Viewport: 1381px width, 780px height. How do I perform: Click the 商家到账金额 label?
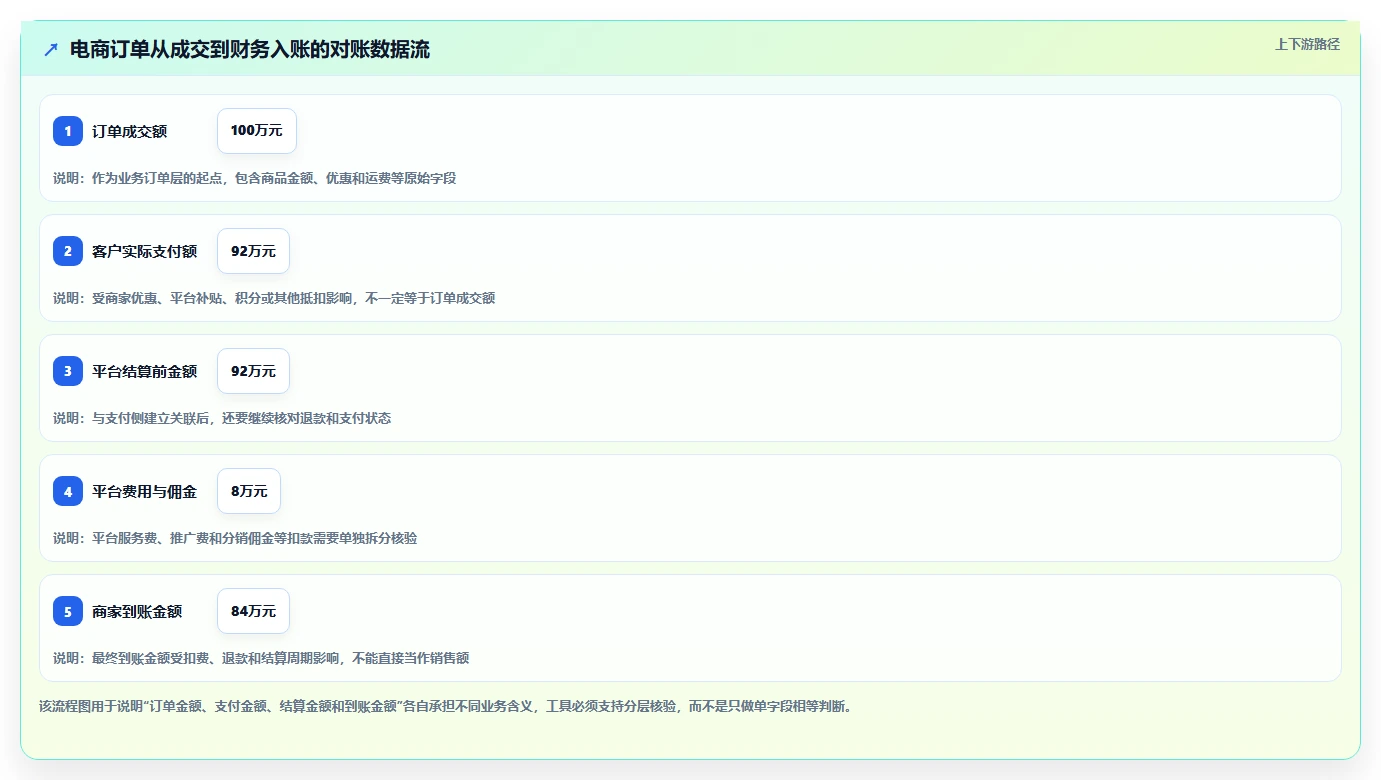(x=137, y=611)
